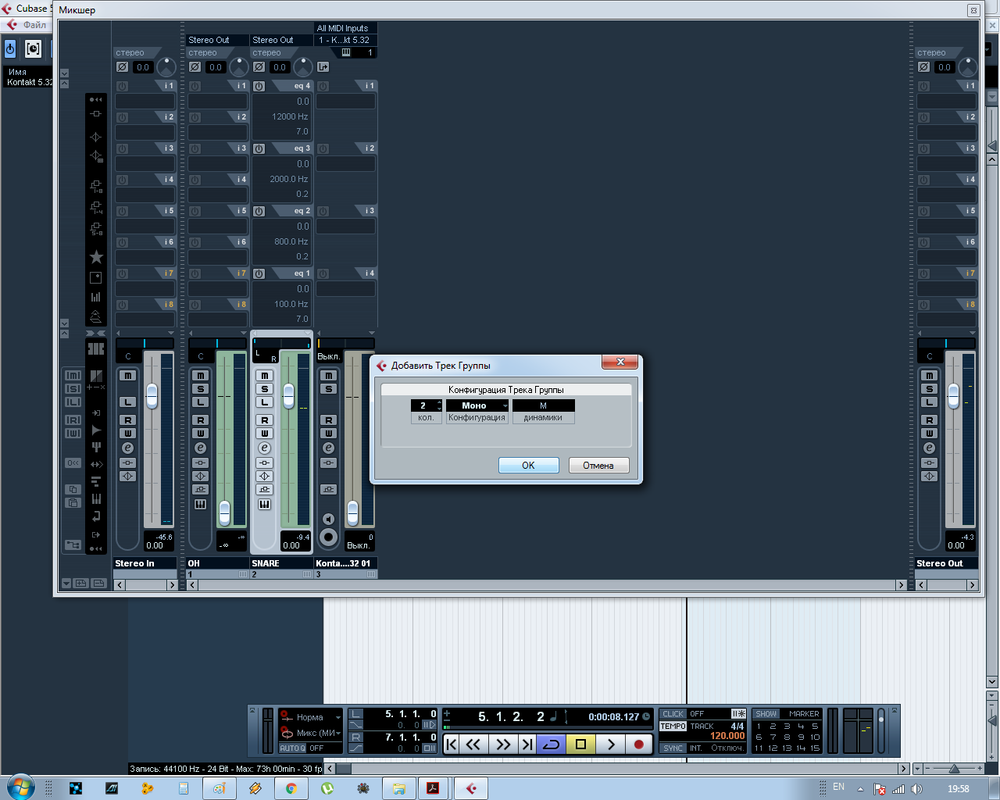Click the global Write-all automation button
The image size is (1000, 800).
point(73,434)
